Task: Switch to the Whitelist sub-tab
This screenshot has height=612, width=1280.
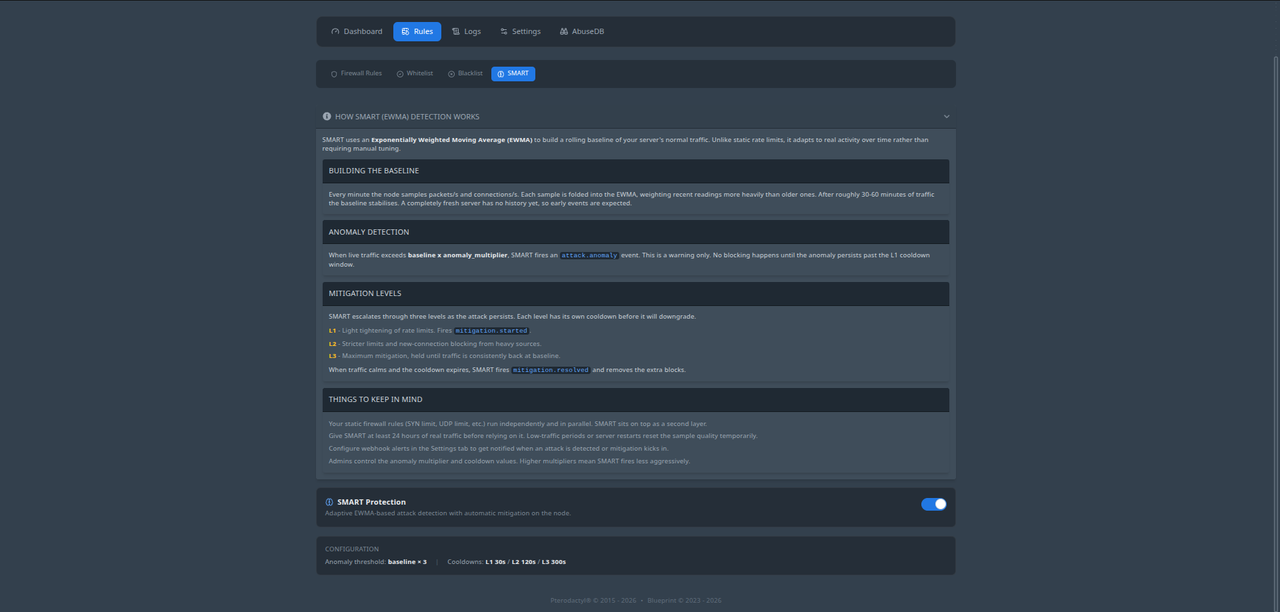Action: [x=415, y=74]
